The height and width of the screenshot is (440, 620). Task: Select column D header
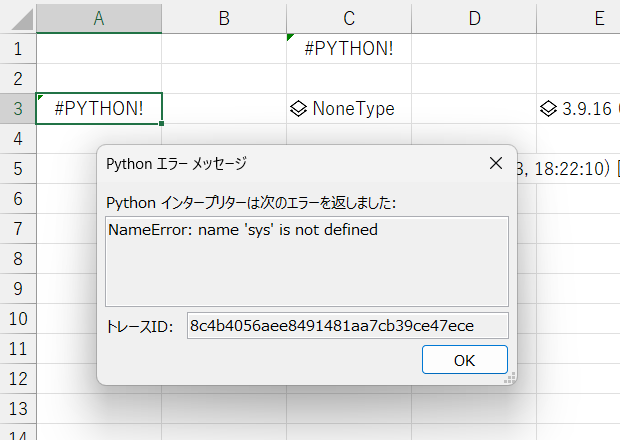(474, 18)
